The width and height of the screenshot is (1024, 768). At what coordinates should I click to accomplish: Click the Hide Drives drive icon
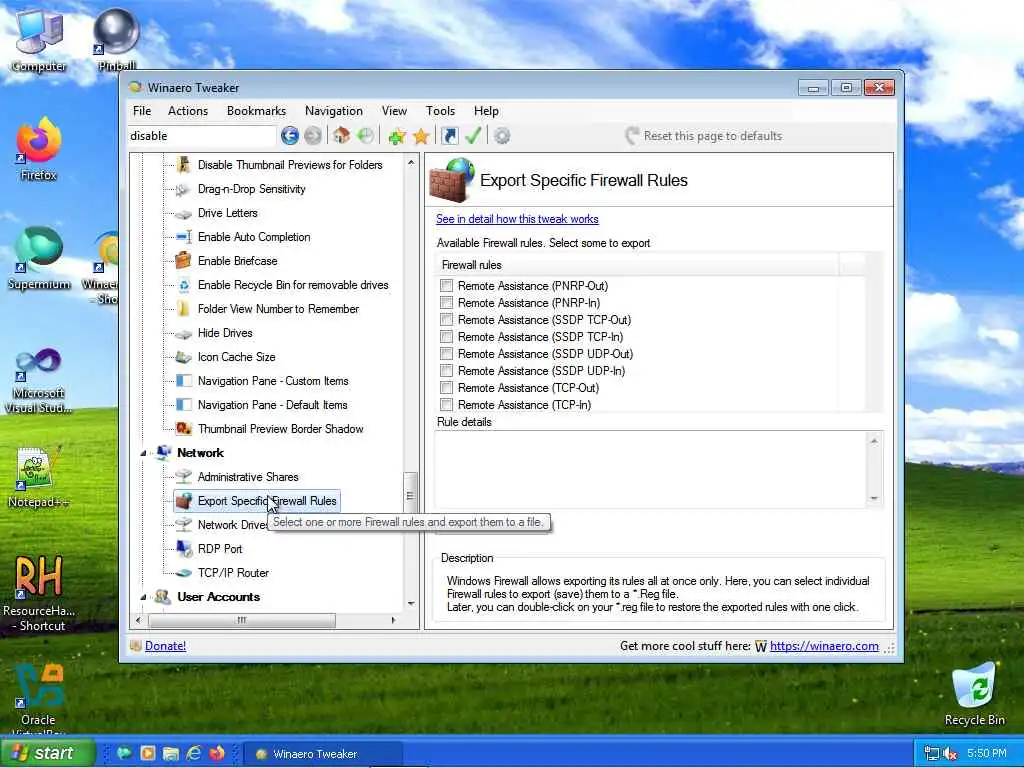click(184, 334)
